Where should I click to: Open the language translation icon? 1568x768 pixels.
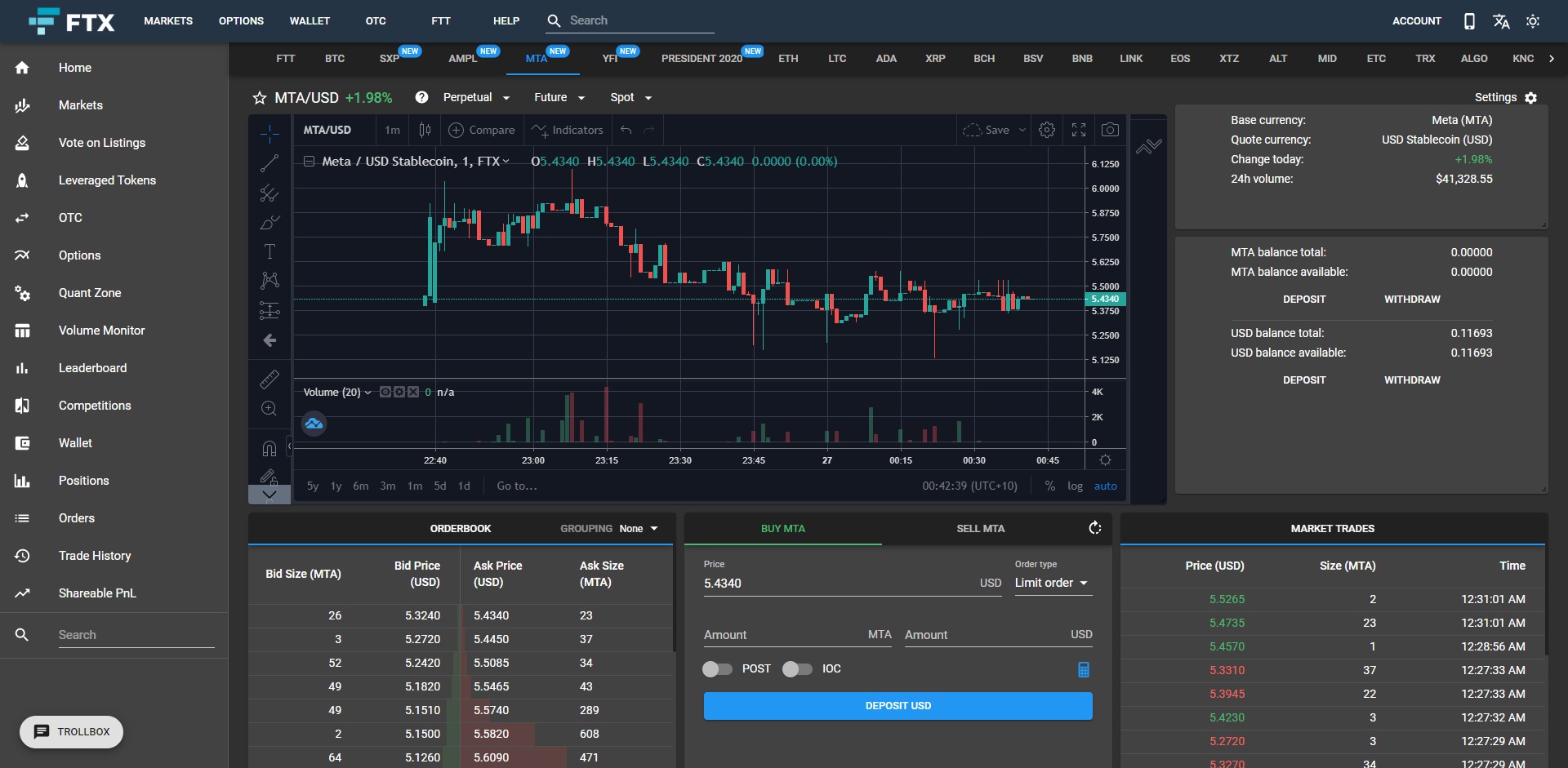click(1501, 21)
